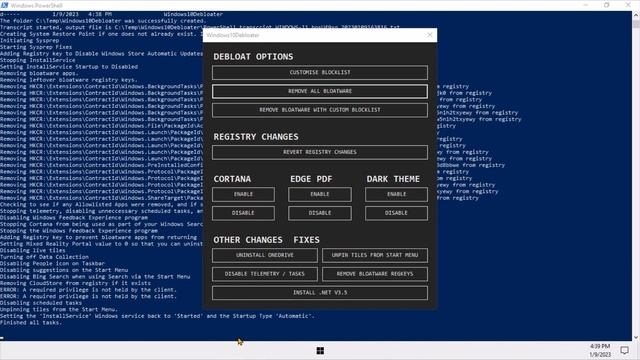The width and height of the screenshot is (640, 360).
Task: Click 'Initiating Sysprep' line in PowerShell
Action: tap(29, 40)
